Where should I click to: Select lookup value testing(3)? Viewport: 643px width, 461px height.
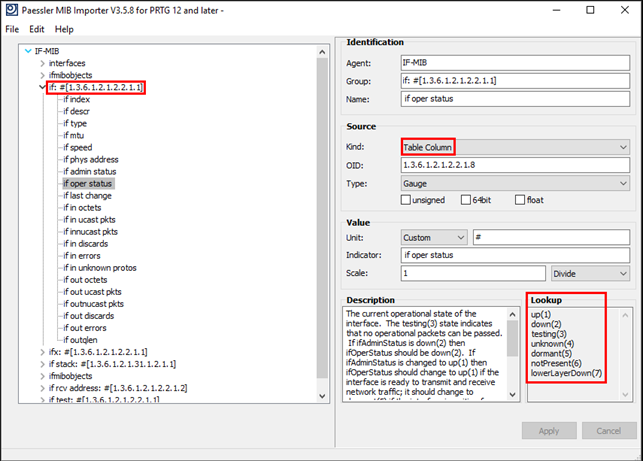pos(549,334)
